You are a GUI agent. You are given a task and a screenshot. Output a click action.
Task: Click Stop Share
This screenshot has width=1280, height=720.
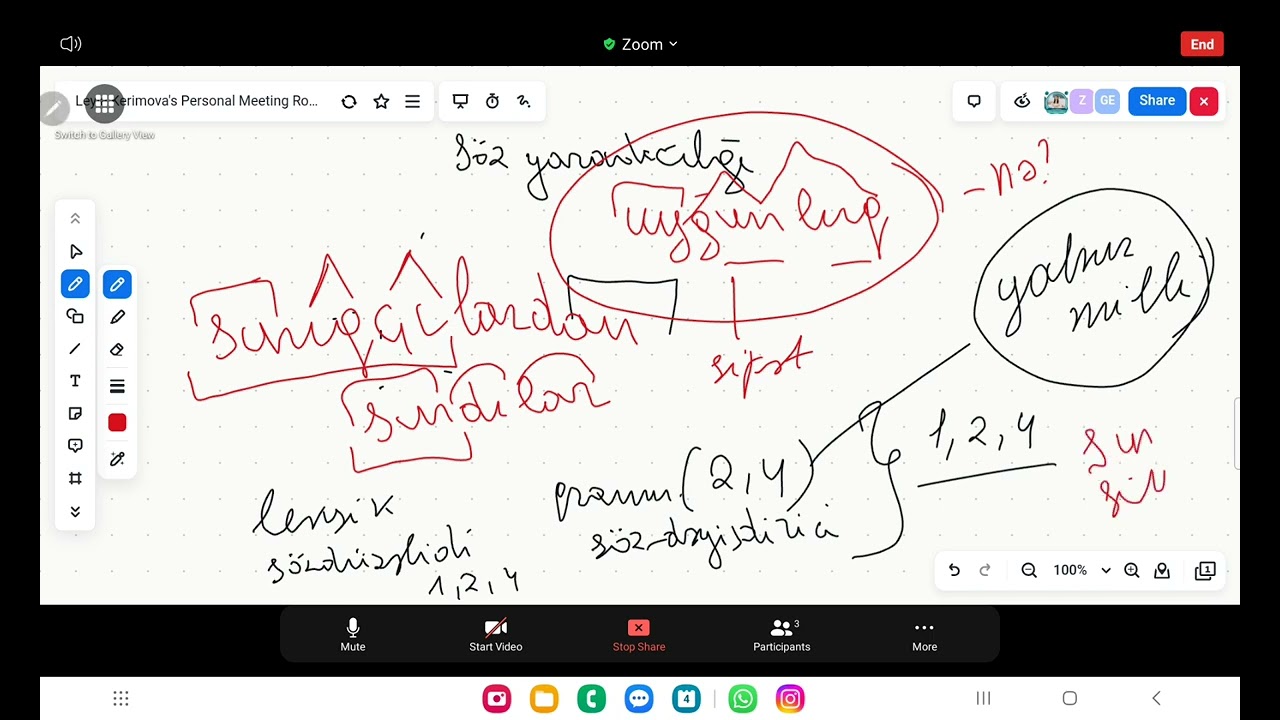[639, 634]
